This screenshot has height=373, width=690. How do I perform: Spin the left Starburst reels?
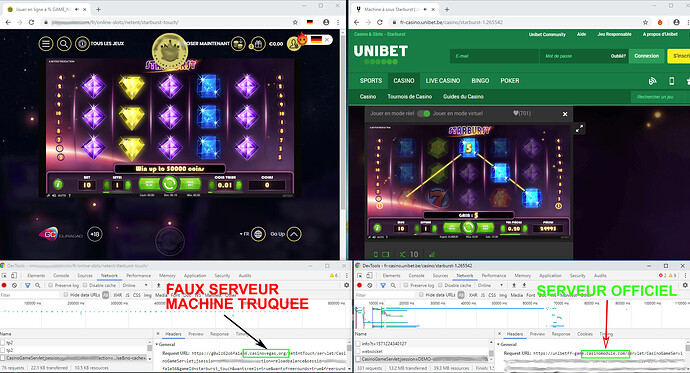[169, 184]
